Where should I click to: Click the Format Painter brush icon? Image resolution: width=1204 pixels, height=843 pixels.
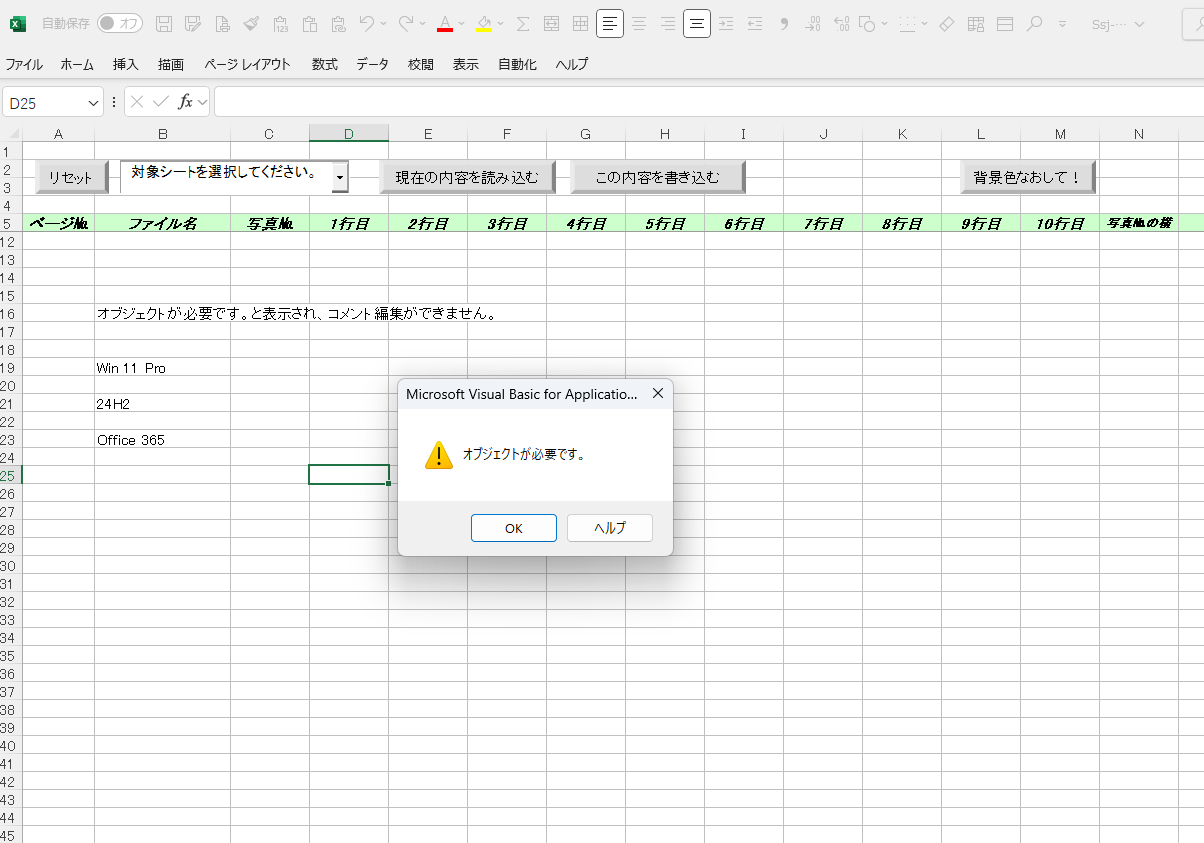click(x=251, y=23)
